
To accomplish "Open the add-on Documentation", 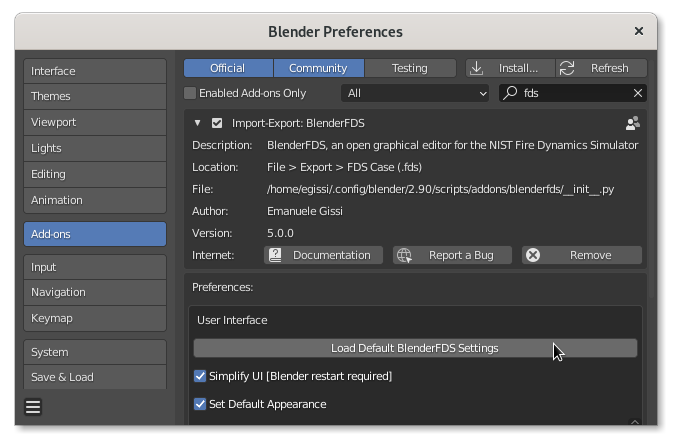I will tap(323, 255).
